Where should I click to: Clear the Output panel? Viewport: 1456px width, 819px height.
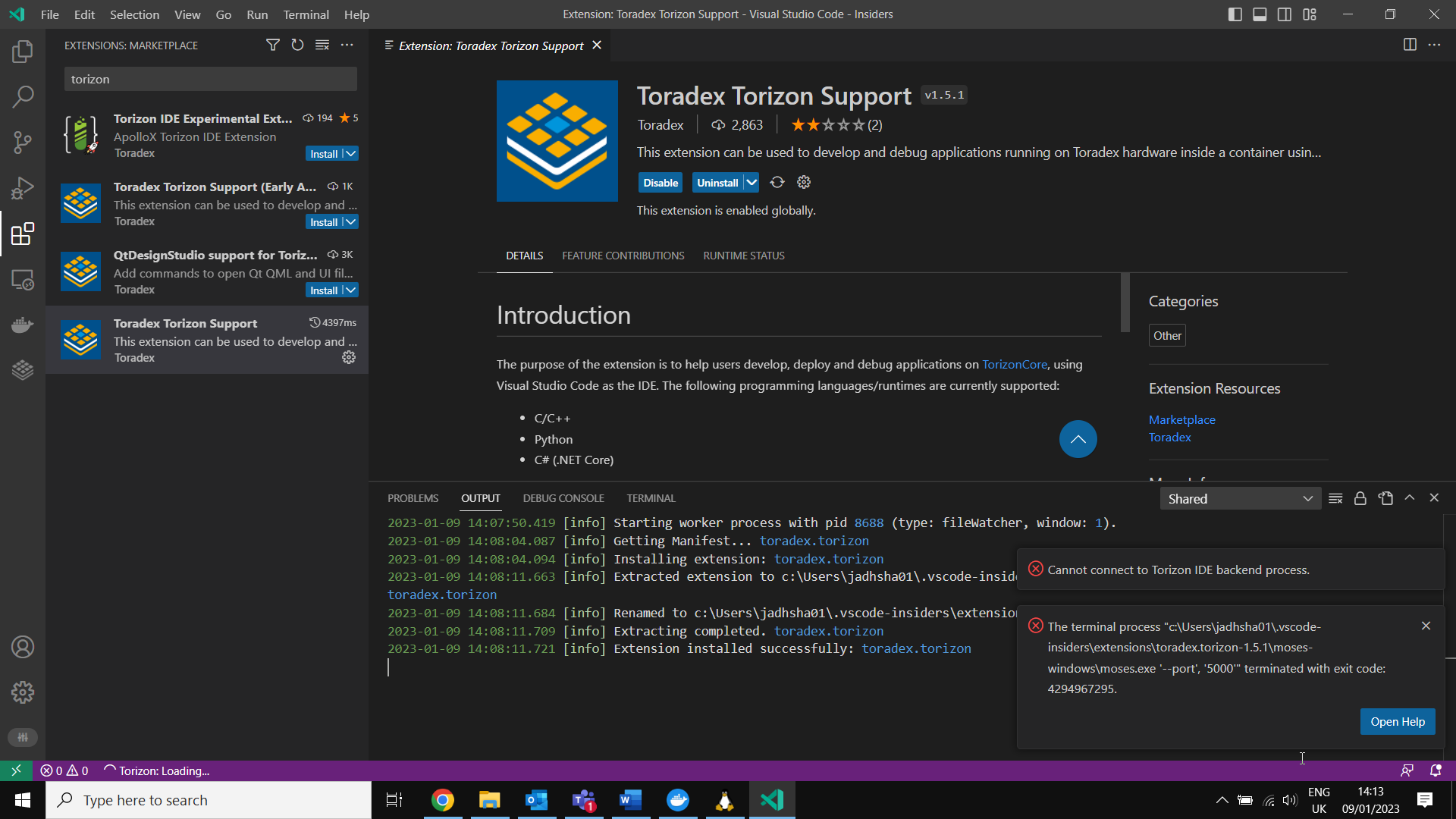1335,498
